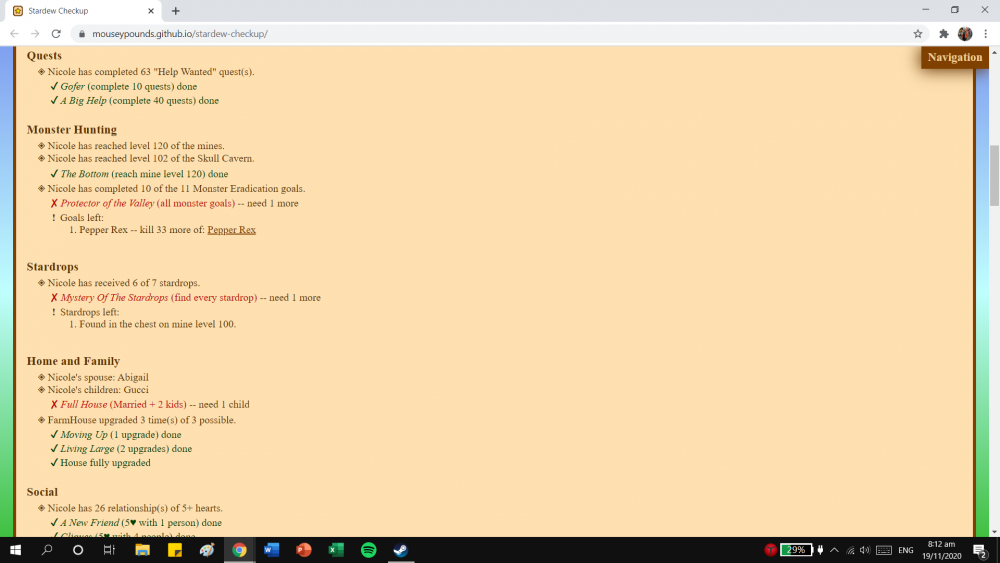Click The Bottom achievement line
The height and width of the screenshot is (563, 1000).
tap(139, 173)
